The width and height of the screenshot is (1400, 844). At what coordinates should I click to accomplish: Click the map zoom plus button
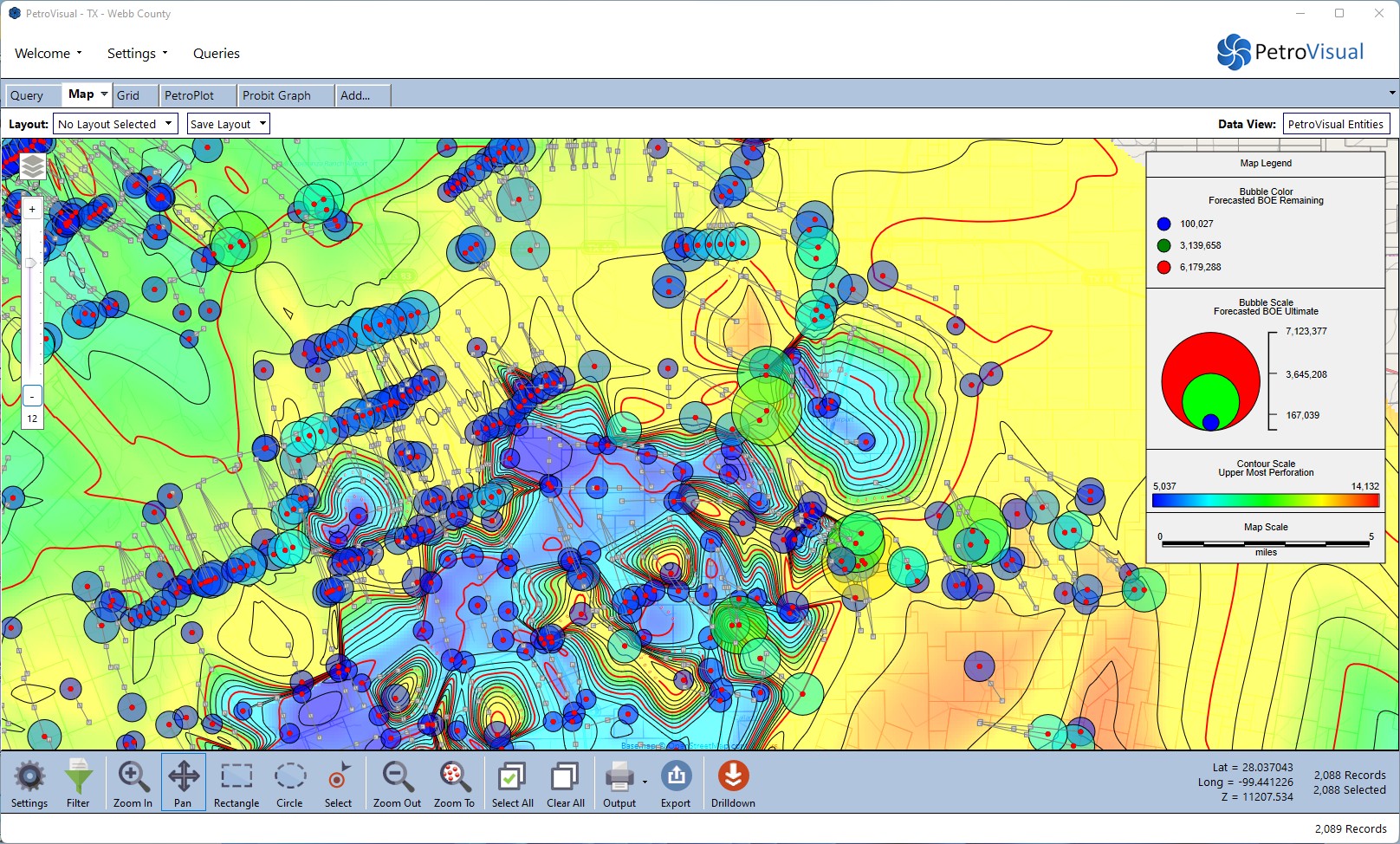pyautogui.click(x=32, y=210)
